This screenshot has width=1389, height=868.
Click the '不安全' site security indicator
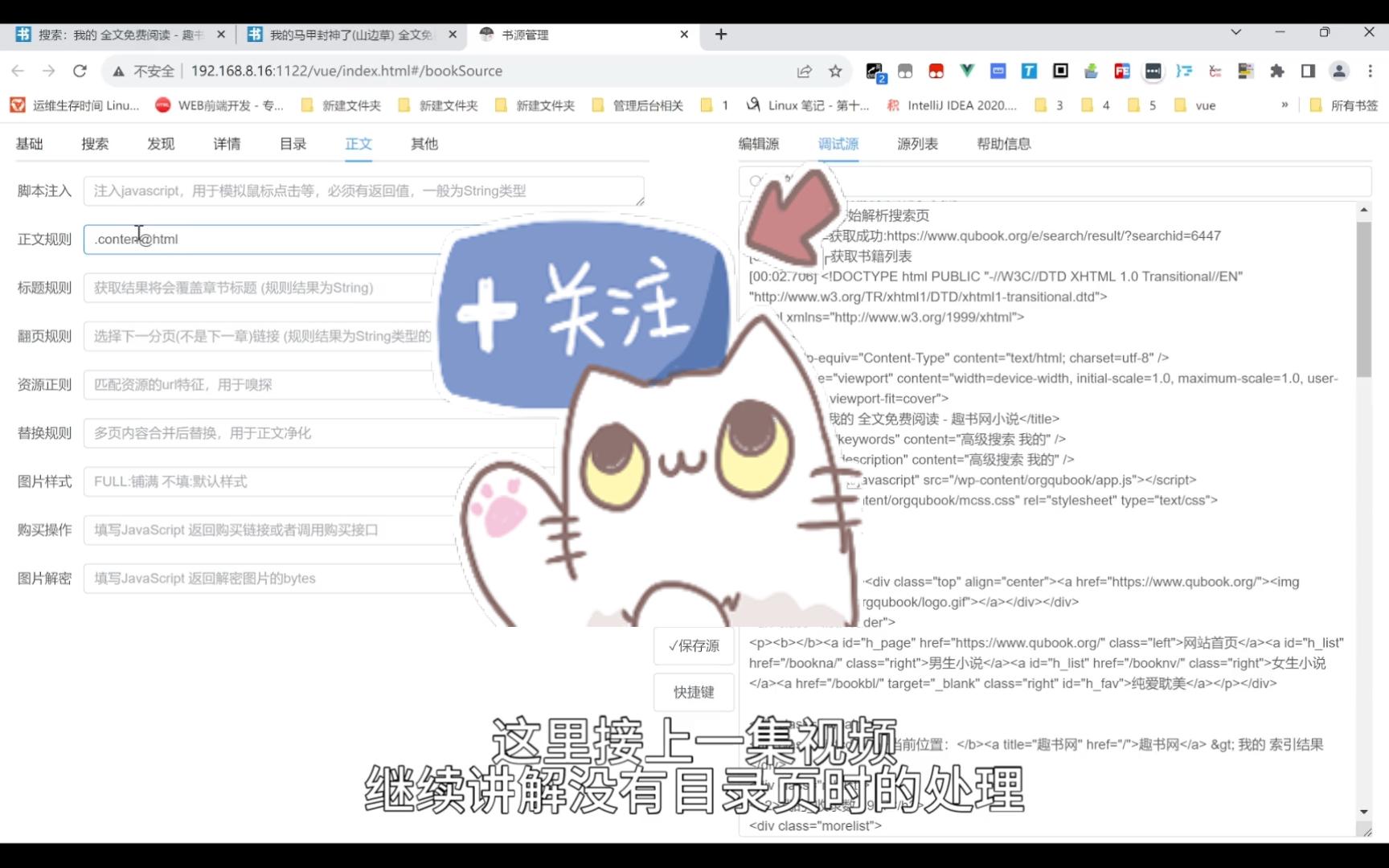pyautogui.click(x=144, y=71)
